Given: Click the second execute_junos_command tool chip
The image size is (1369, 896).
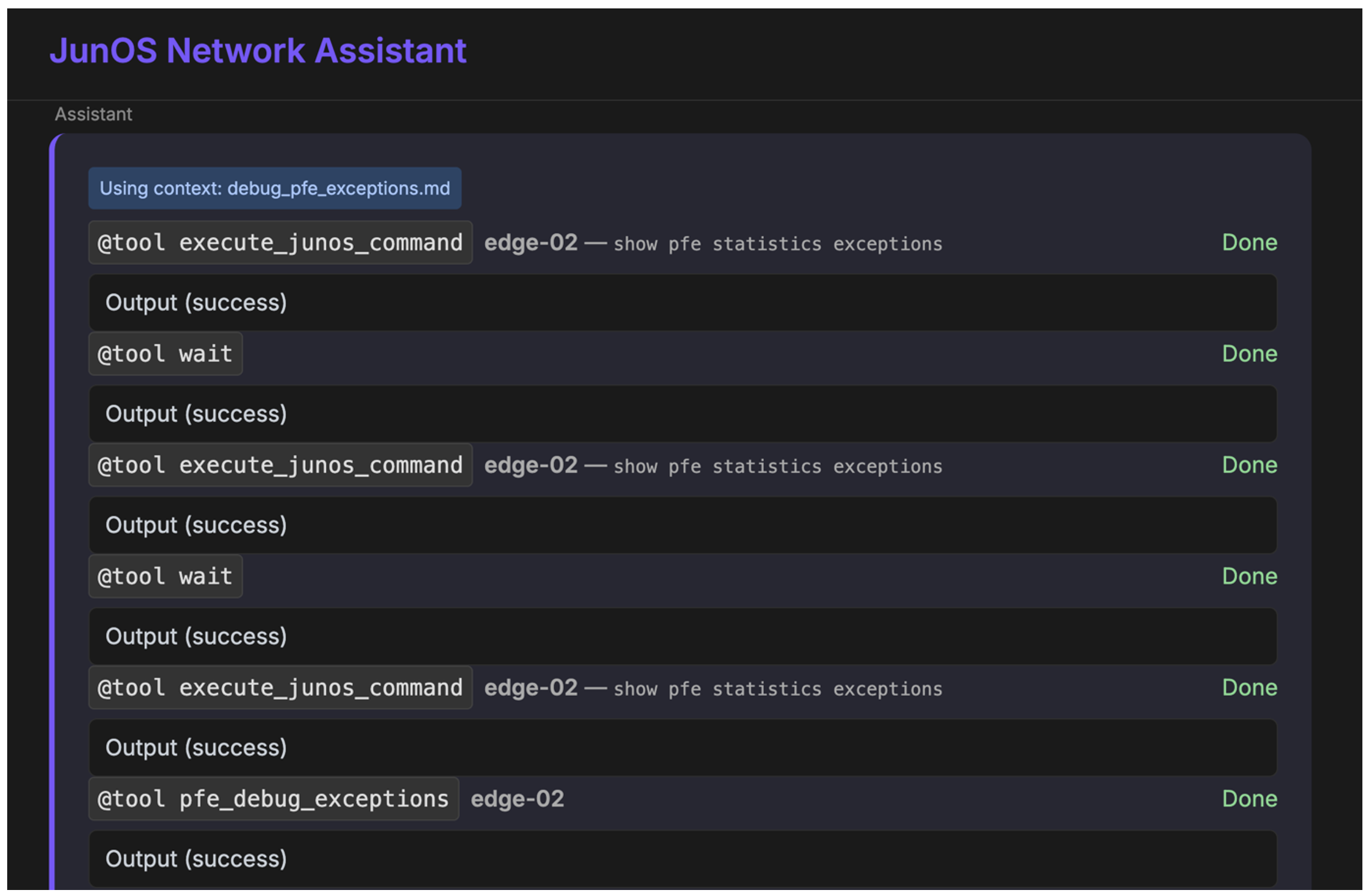Looking at the screenshot, I should coord(280,465).
